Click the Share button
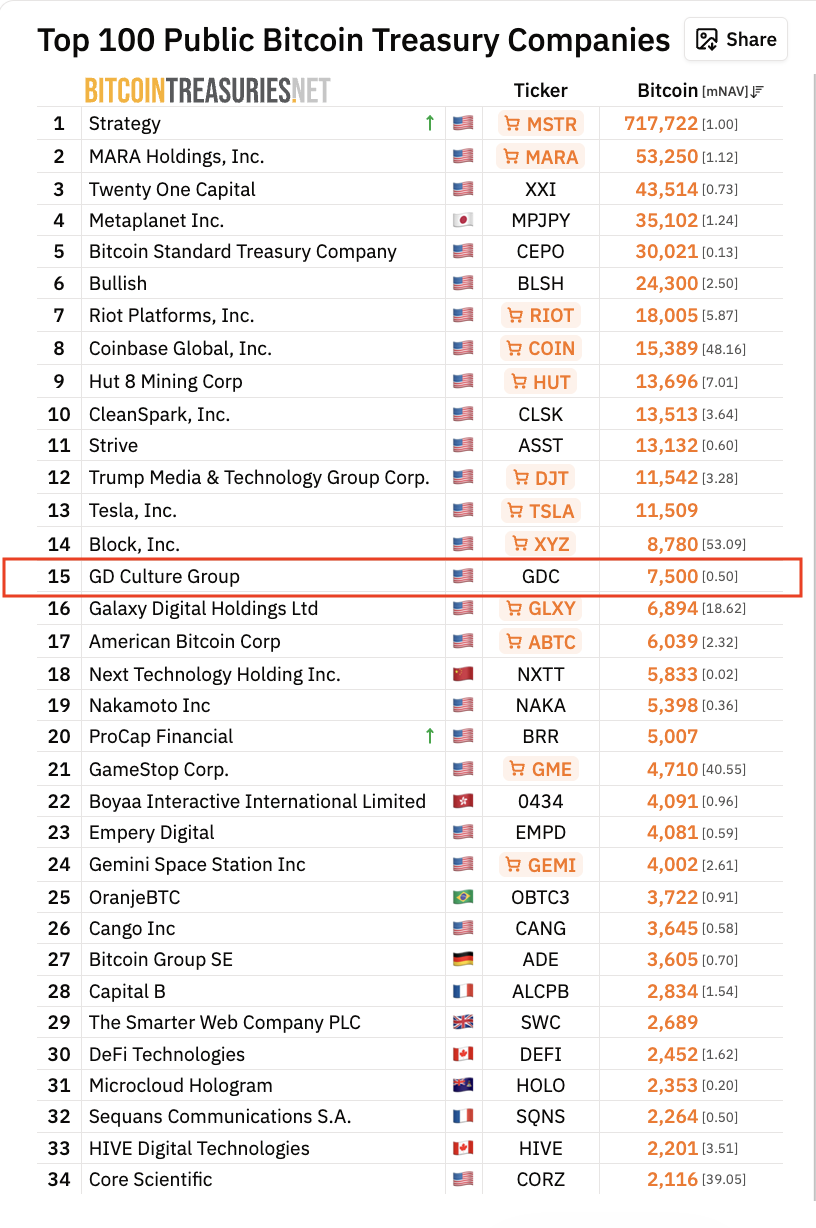 coord(736,39)
